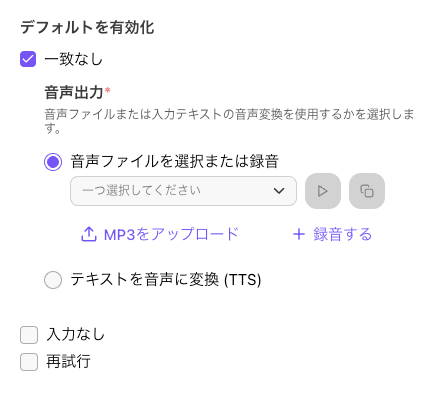
Task: Click the 音声ファイルを選択または録音 label text
Action: coord(175,162)
